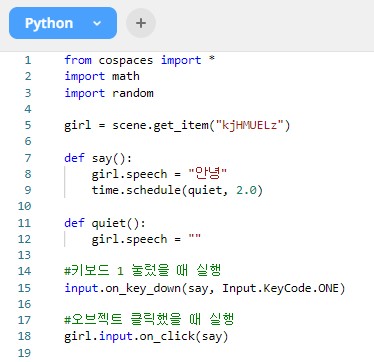Click the comment '#키보드 1 눌렀을 때 실행'
This screenshot has width=374, height=362.
143,271
